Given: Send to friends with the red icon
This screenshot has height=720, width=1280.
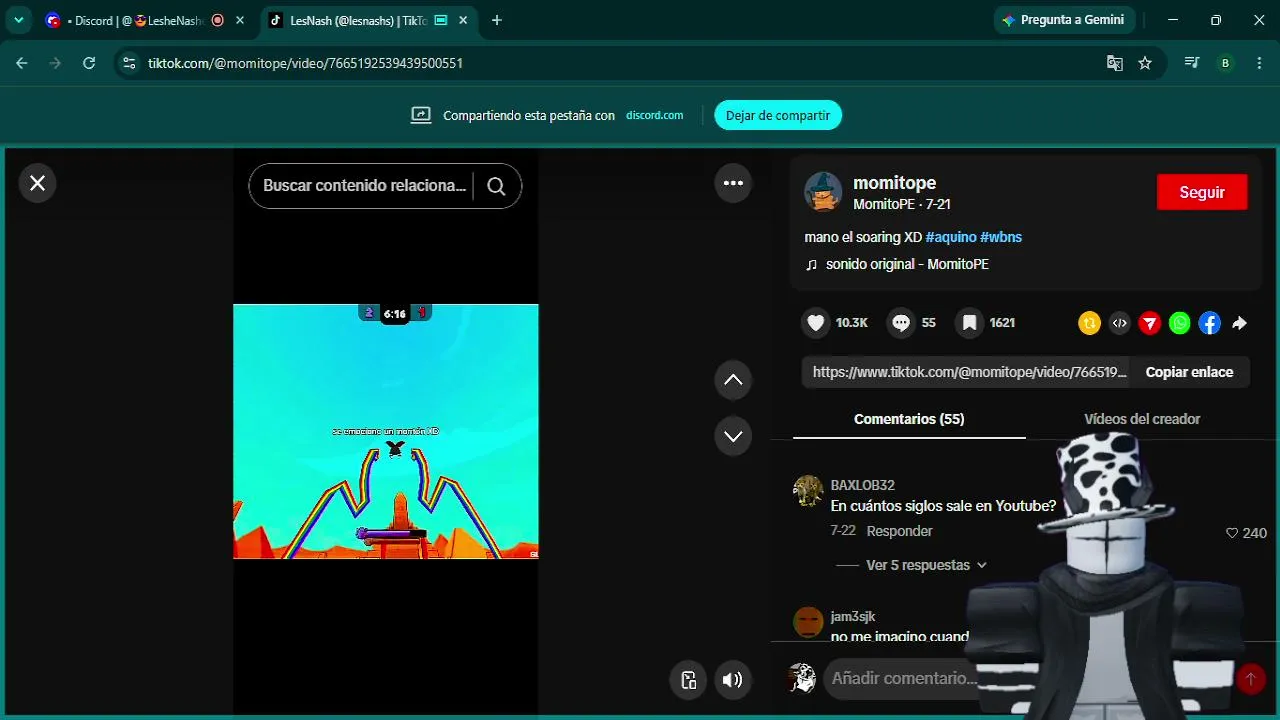Looking at the screenshot, I should pyautogui.click(x=1150, y=323).
